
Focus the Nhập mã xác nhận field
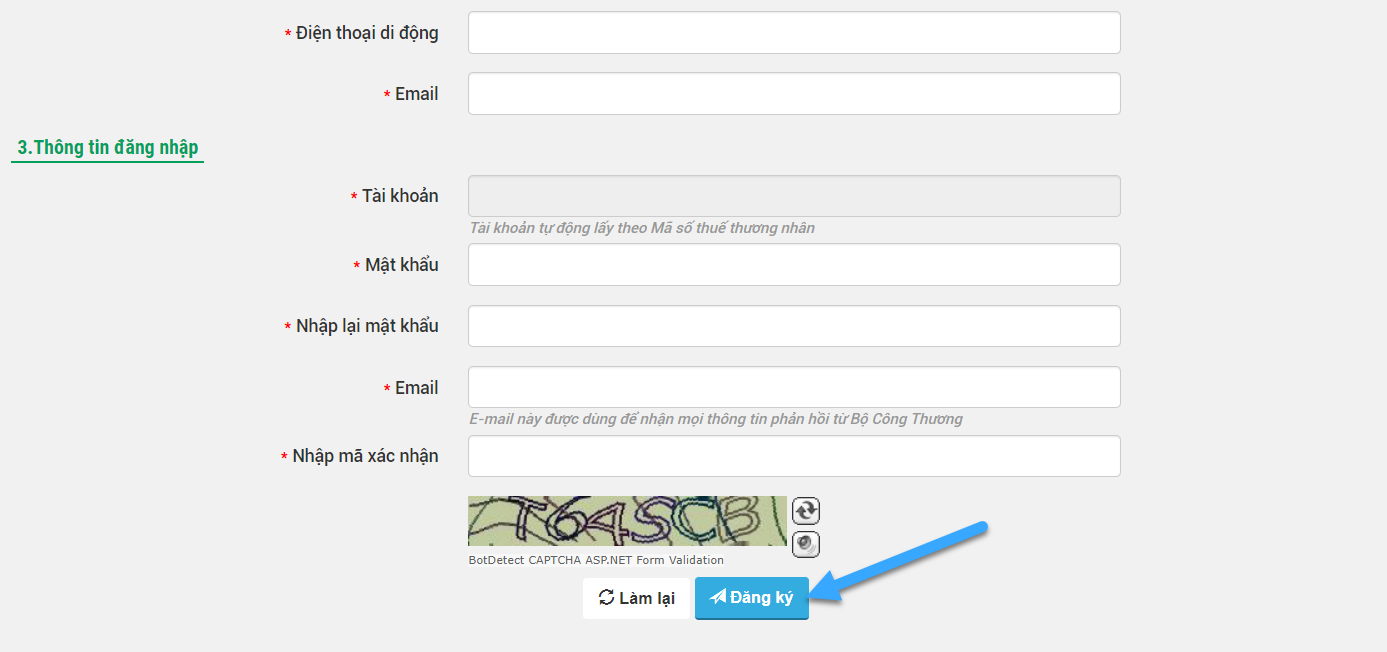coord(794,456)
